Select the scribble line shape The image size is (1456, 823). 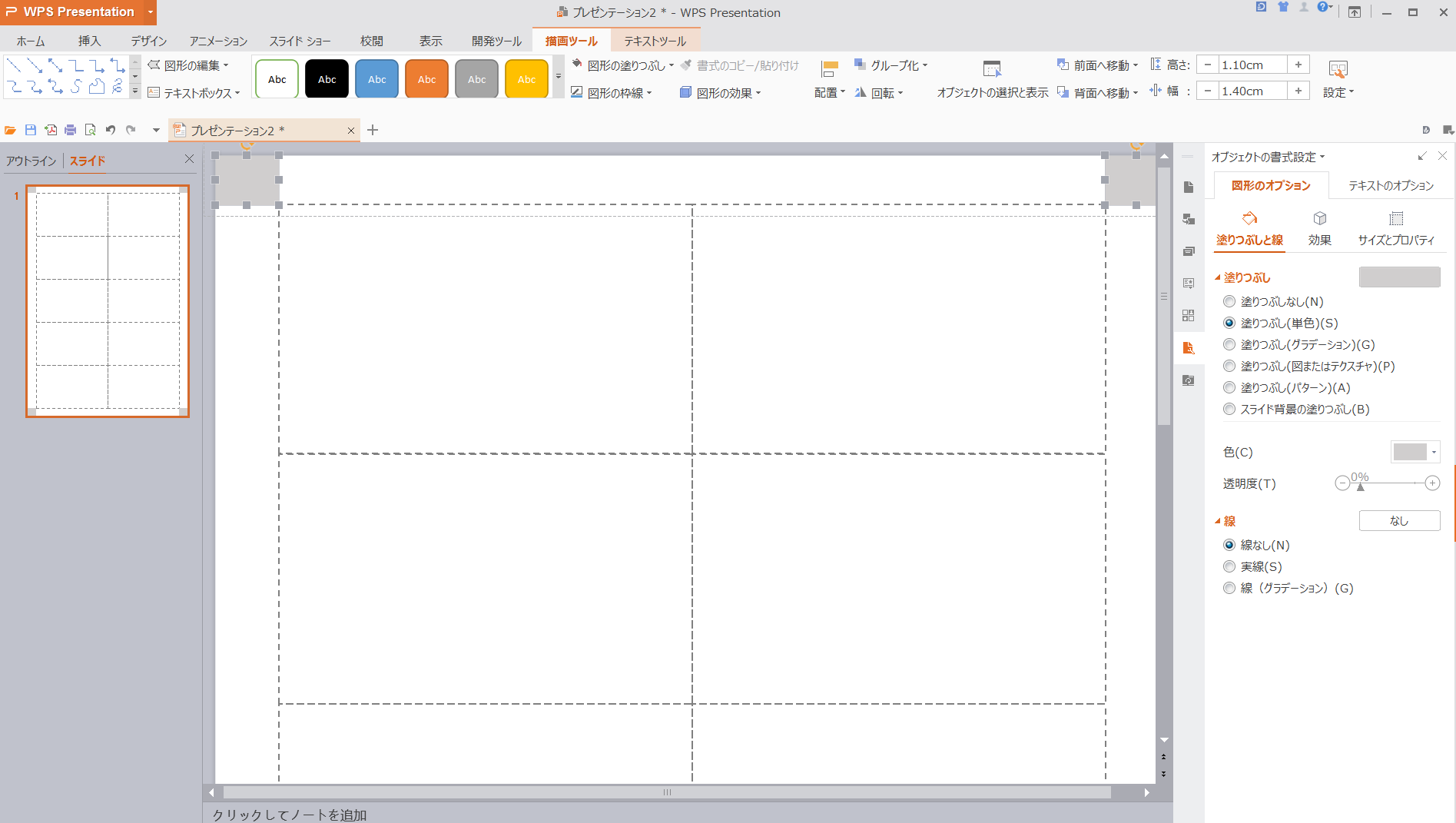[x=118, y=86]
